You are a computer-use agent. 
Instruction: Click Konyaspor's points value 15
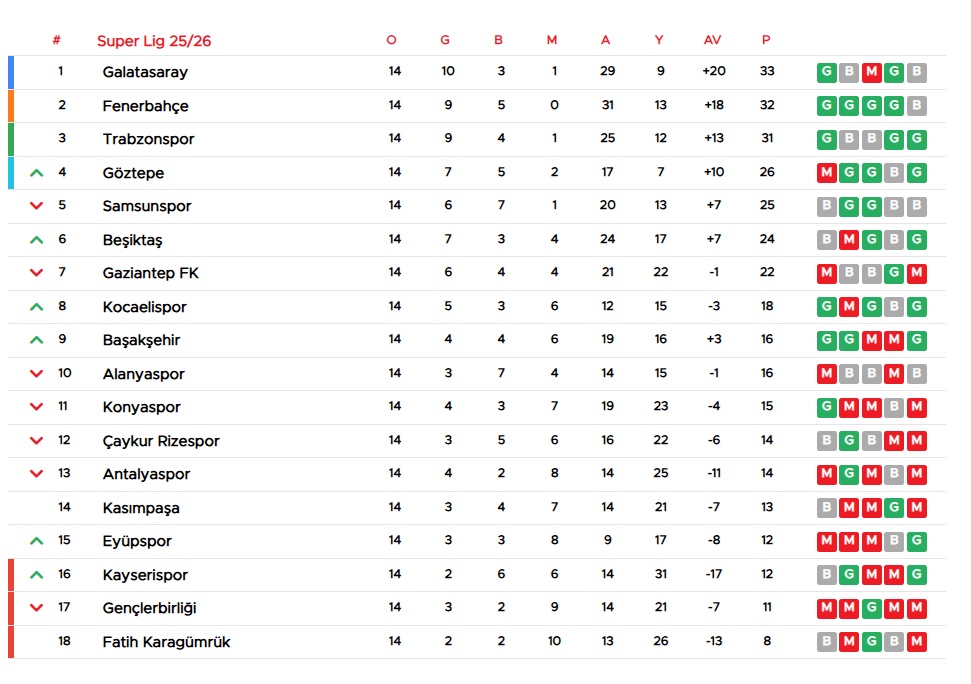[767, 407]
